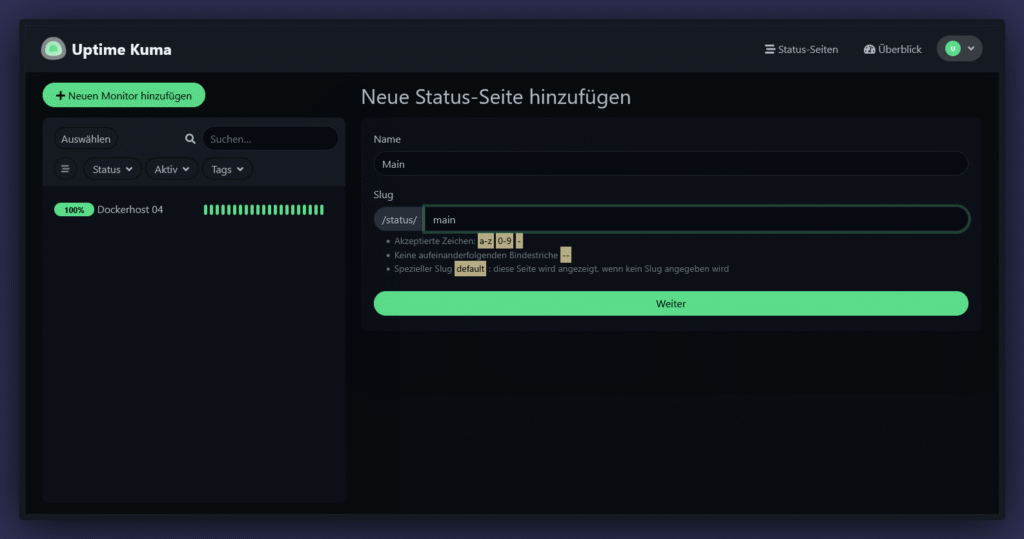
Task: Open the Status-Seiten page
Action: pos(801,49)
